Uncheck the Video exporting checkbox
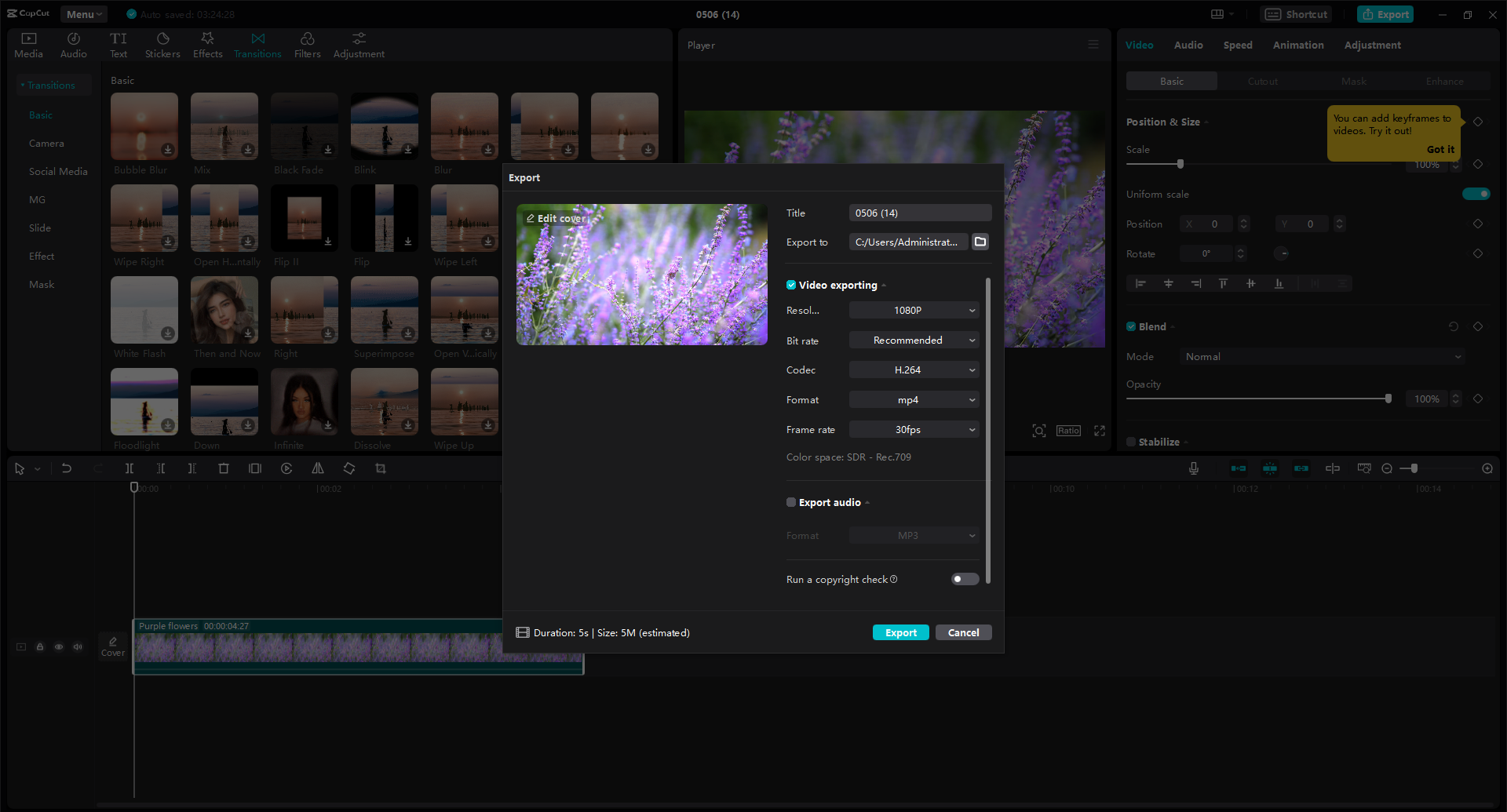This screenshot has width=1507, height=812. pyautogui.click(x=791, y=285)
